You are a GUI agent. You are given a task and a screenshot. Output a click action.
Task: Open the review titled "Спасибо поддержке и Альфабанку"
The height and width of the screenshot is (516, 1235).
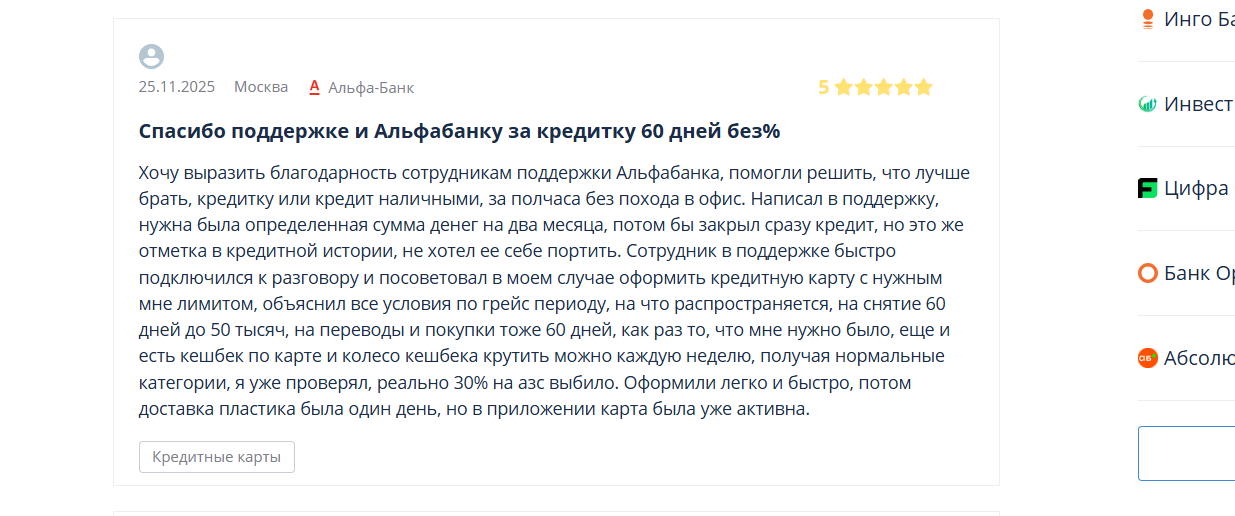point(459,131)
